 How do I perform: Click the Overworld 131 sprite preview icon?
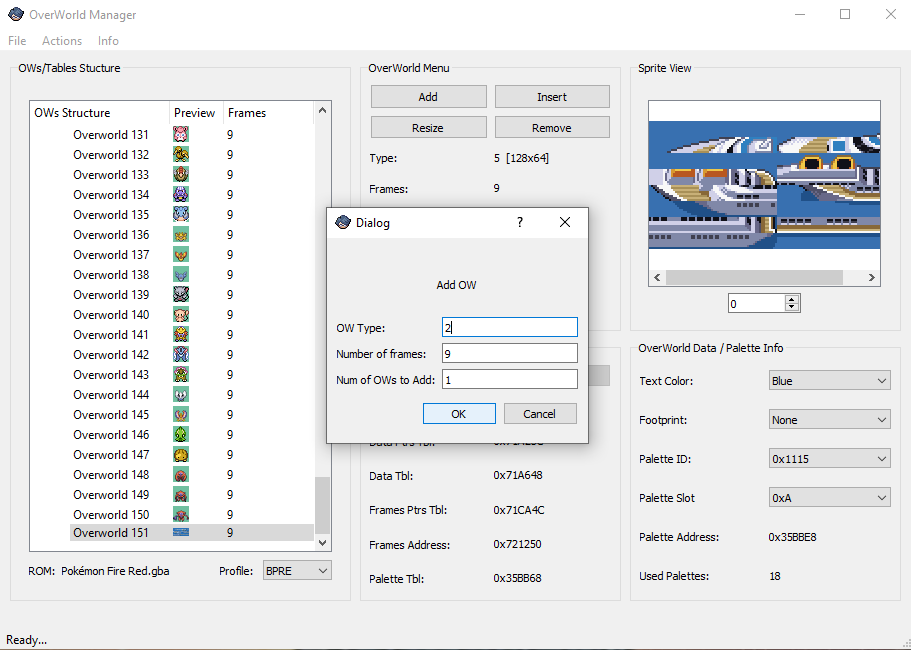pos(181,135)
